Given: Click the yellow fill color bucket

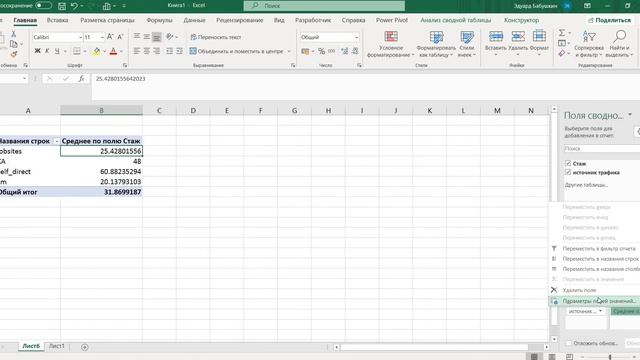Looking at the screenshot, I should point(97,51).
